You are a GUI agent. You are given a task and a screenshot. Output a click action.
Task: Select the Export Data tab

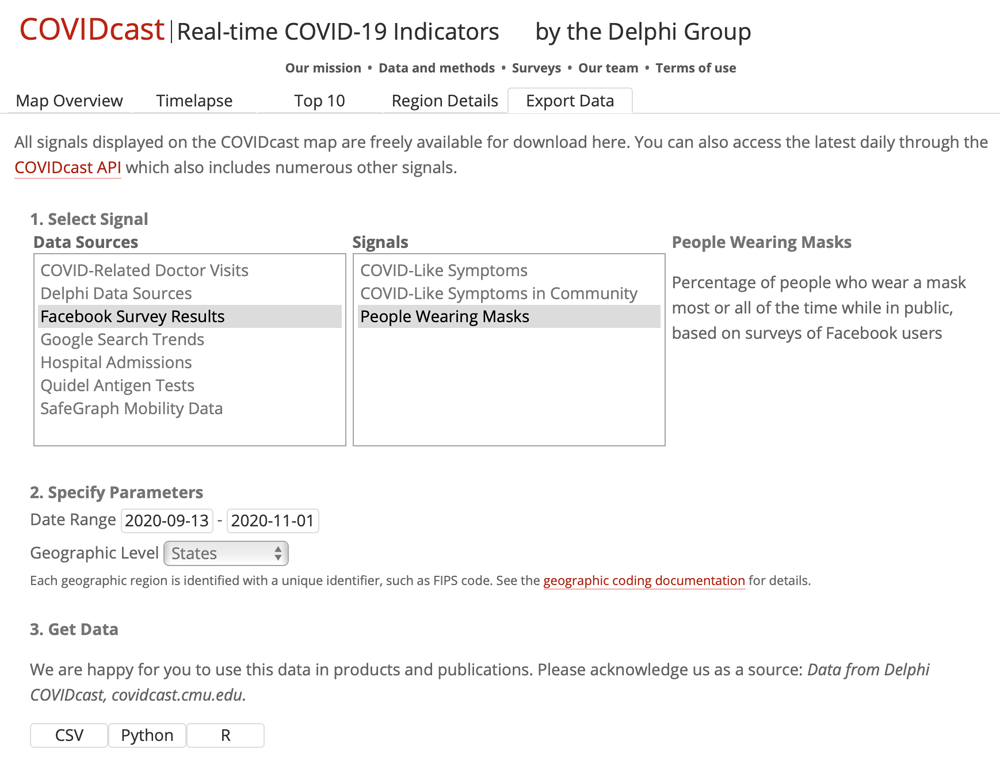pyautogui.click(x=570, y=100)
